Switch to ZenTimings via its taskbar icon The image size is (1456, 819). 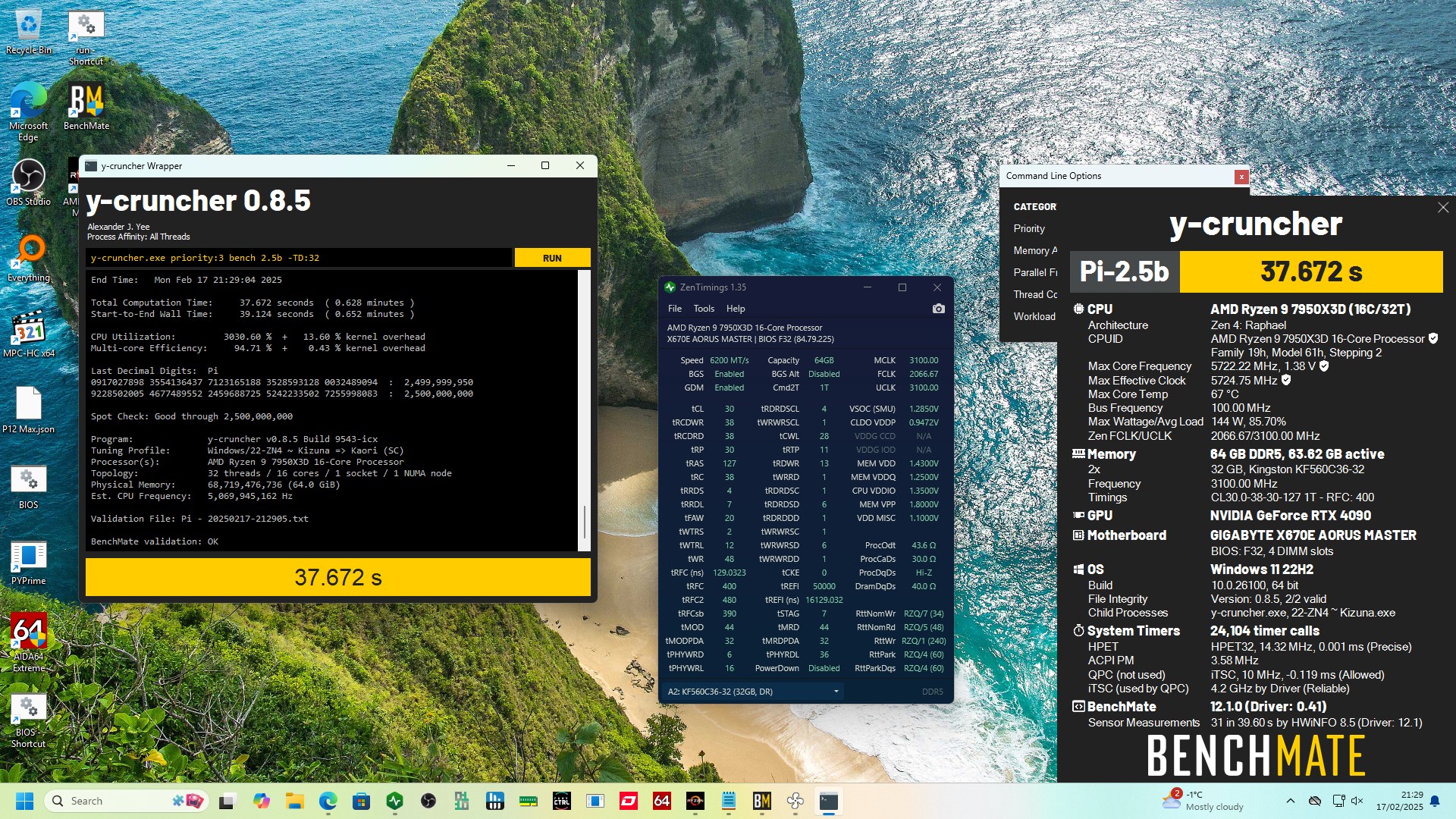(x=394, y=801)
